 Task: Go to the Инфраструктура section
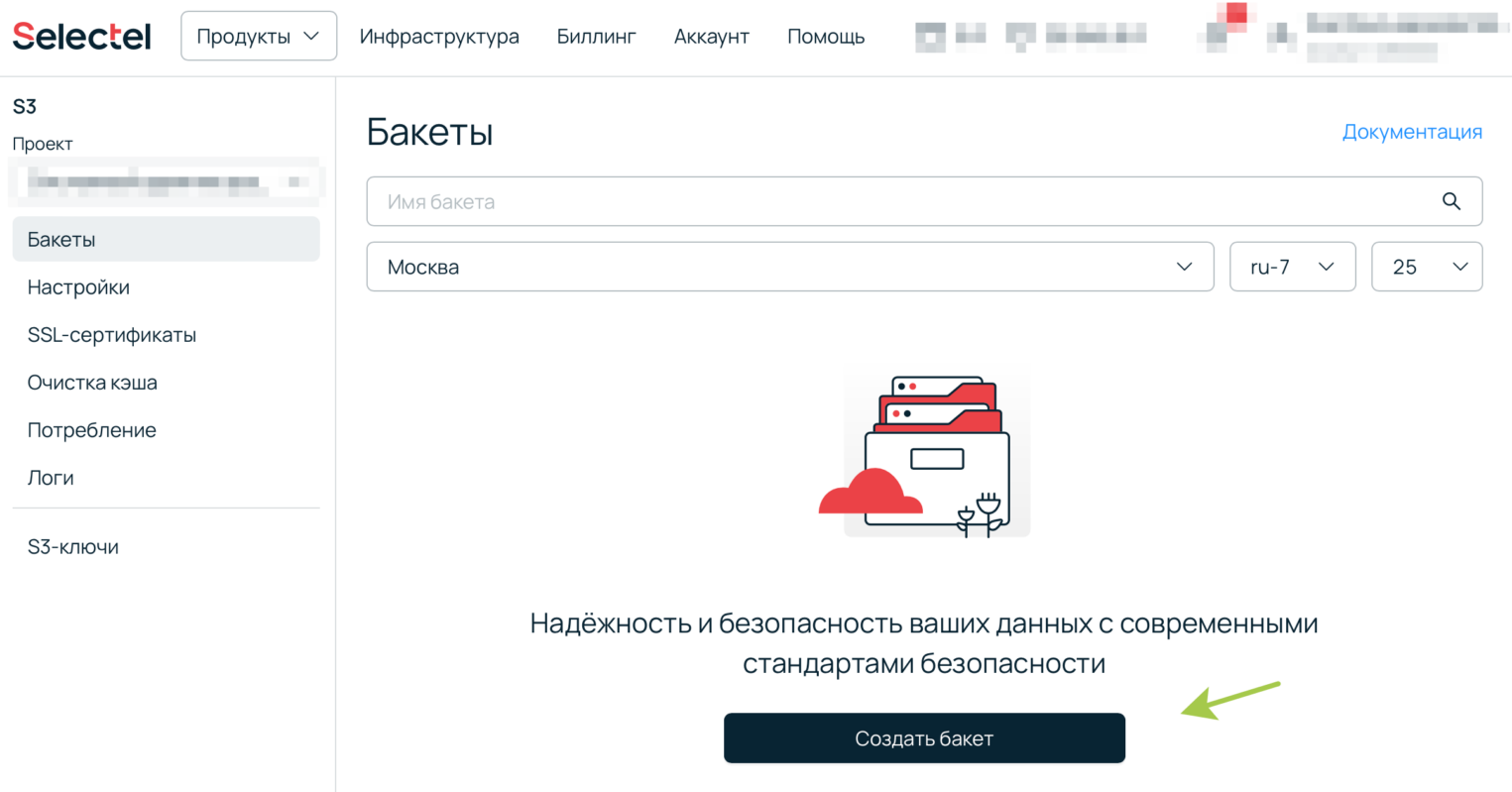[x=439, y=36]
